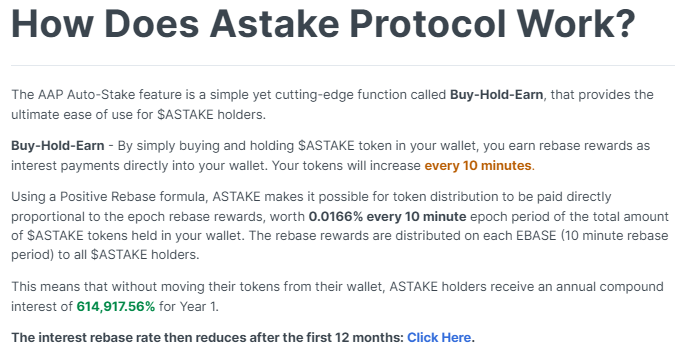Click "for Year 1." after the percentage
This screenshot has height=360, width=691.
point(189,306)
